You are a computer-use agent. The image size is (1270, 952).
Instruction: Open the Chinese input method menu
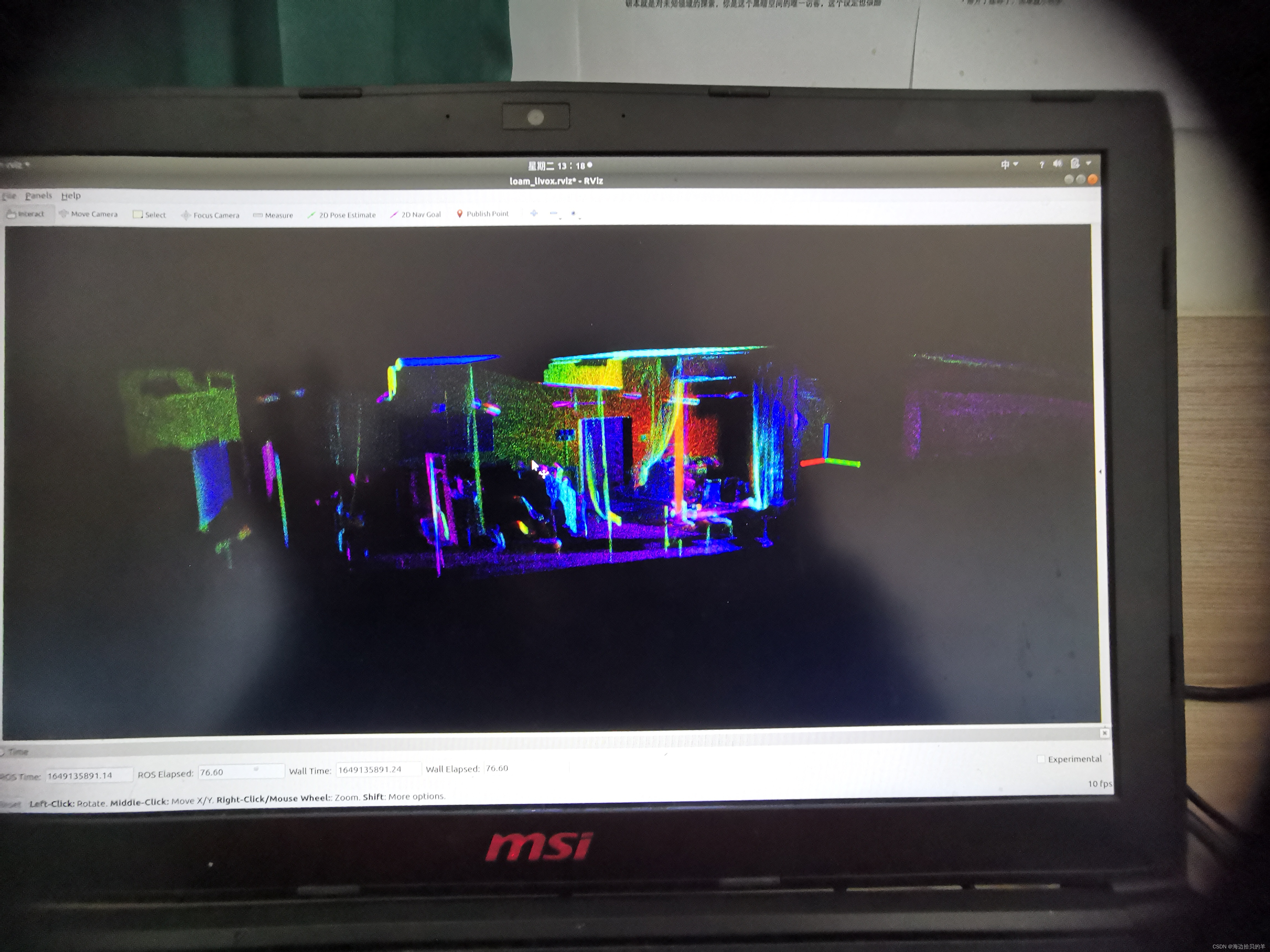point(1009,165)
